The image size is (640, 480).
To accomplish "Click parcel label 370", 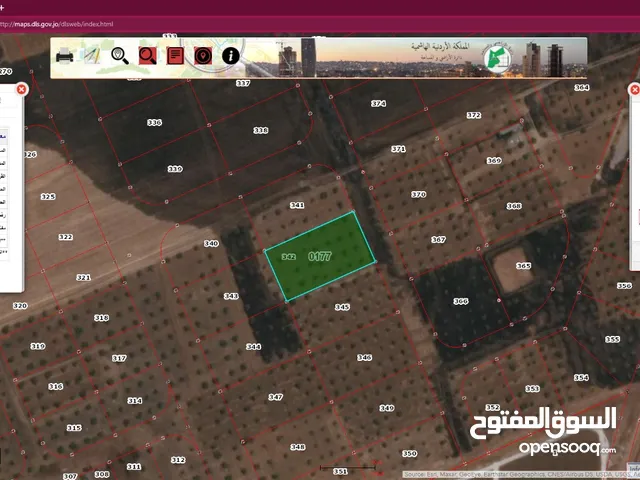I will click(x=419, y=195).
